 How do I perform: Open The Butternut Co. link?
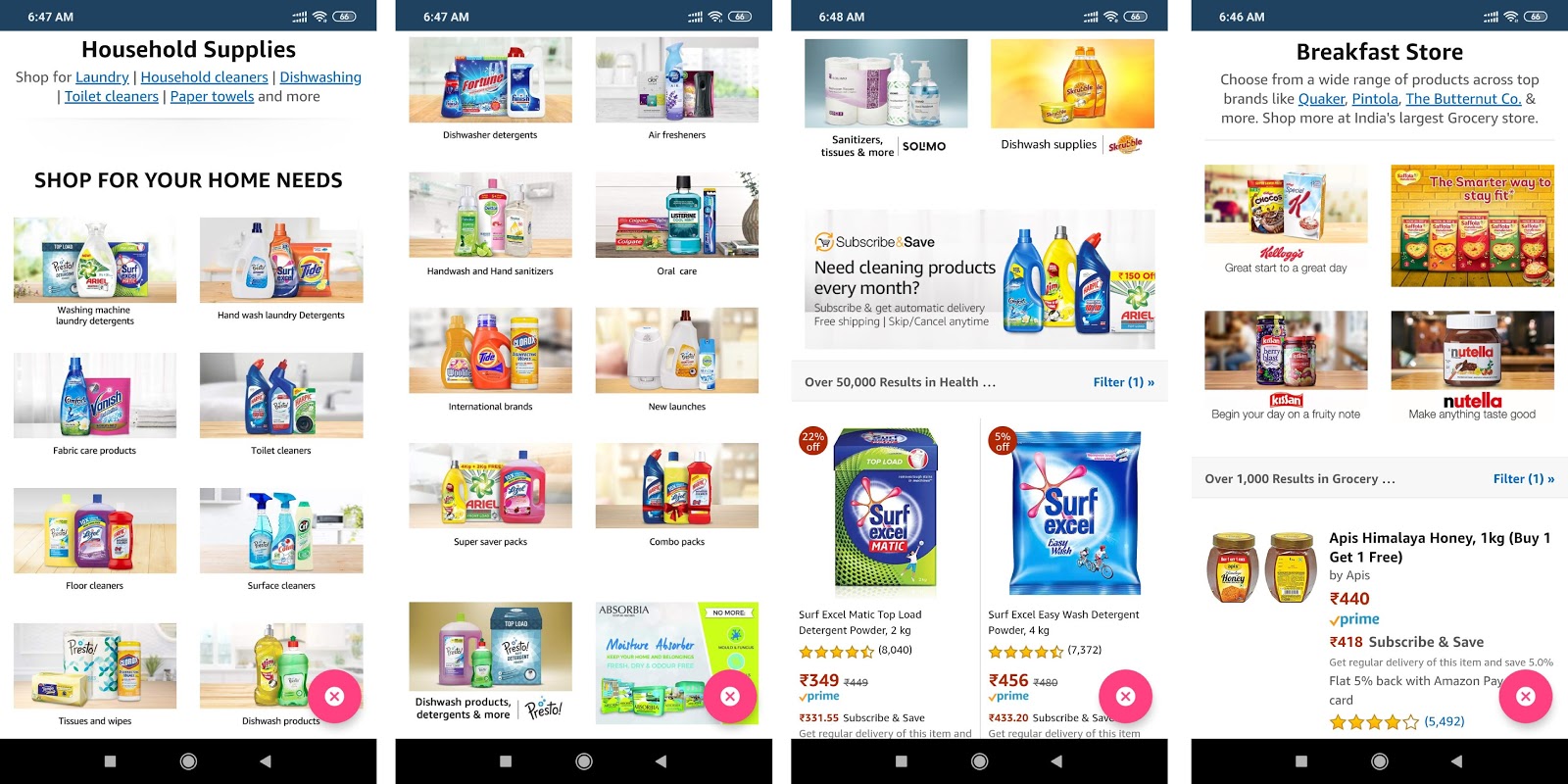click(x=1463, y=99)
